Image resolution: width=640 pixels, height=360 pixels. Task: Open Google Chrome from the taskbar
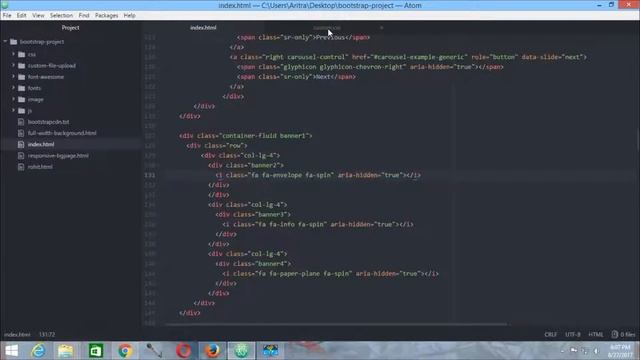click(x=125, y=351)
